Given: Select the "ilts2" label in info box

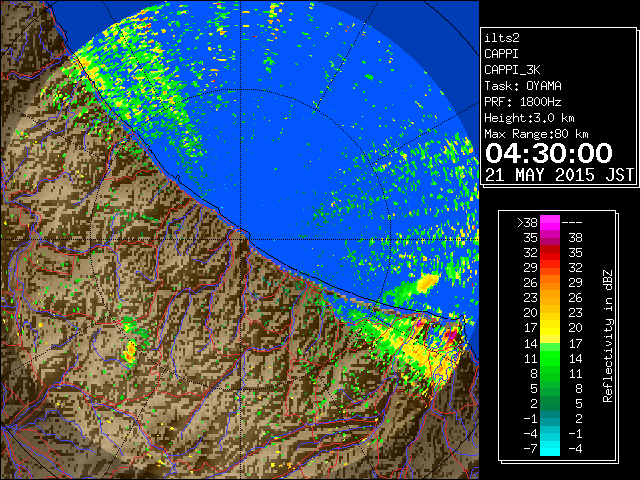Looking at the screenshot, I should [502, 38].
